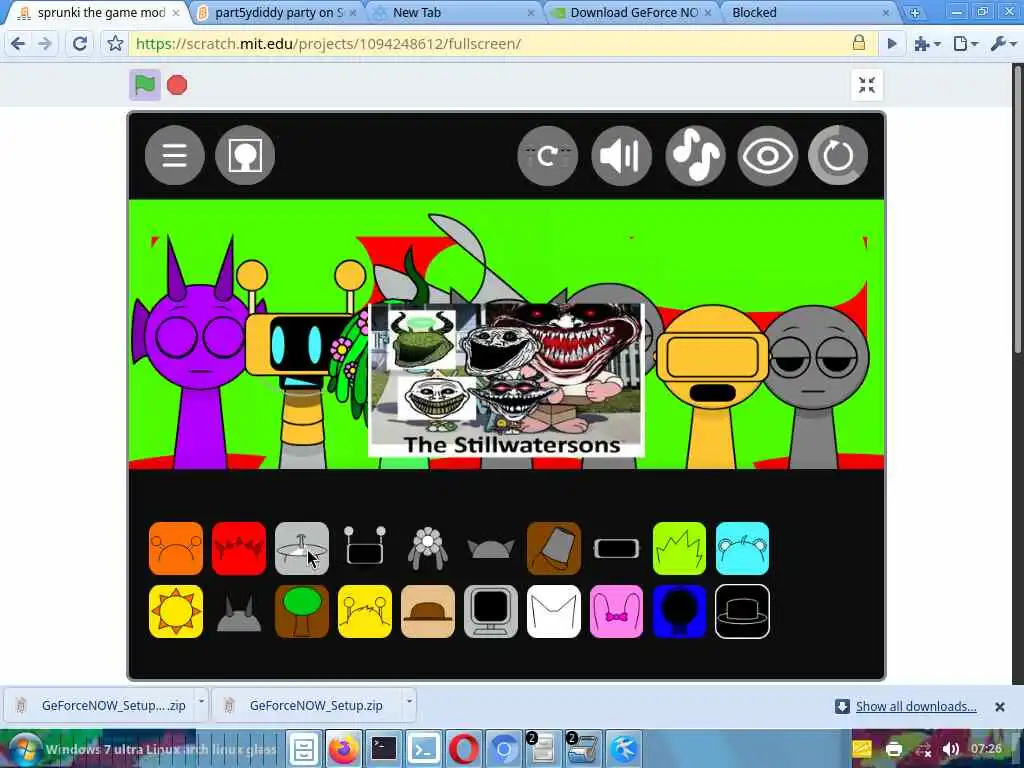The height and width of the screenshot is (768, 1024).
Task: Click the lock icon in the address bar
Action: 859,43
